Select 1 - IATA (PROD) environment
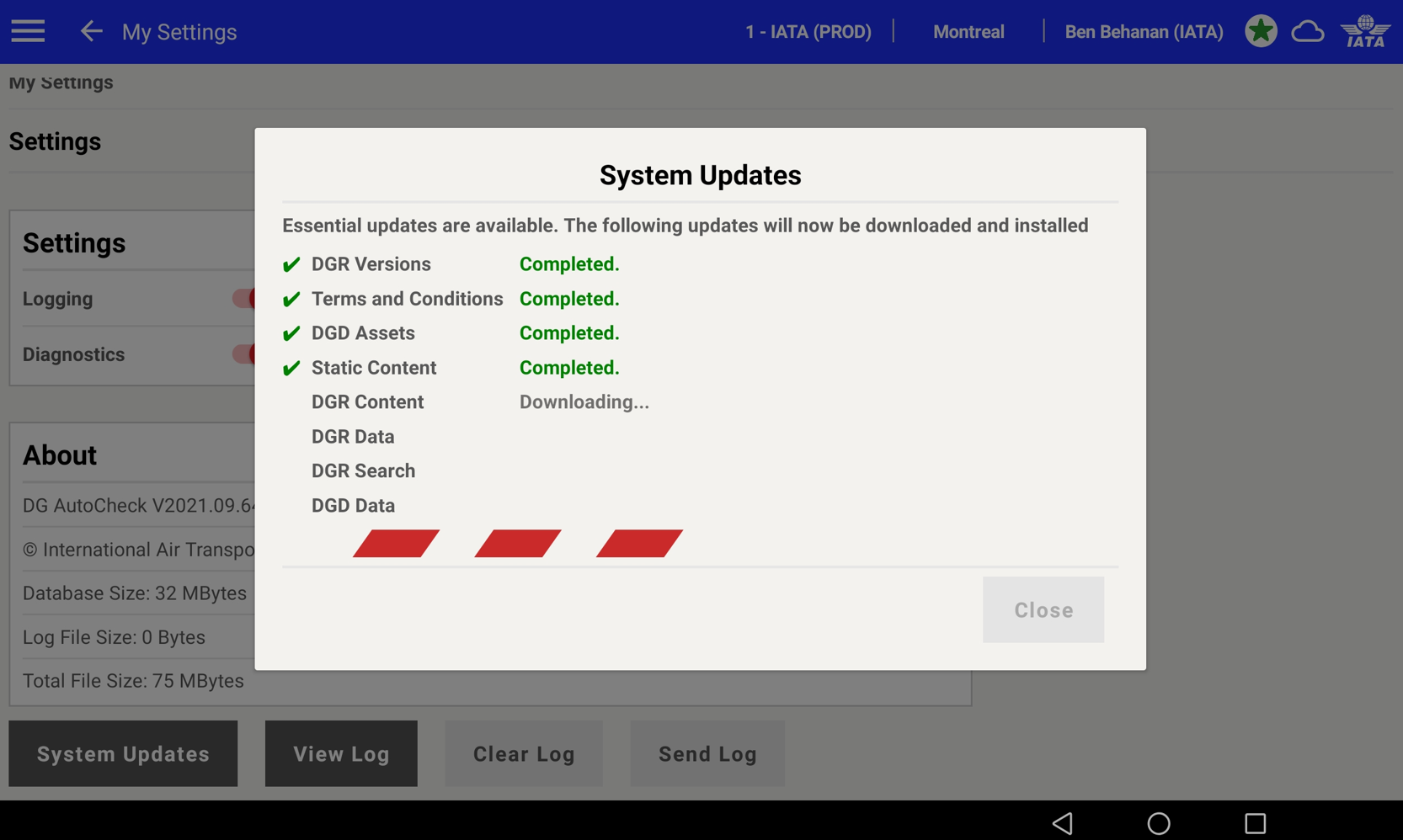1403x840 pixels. coord(808,32)
